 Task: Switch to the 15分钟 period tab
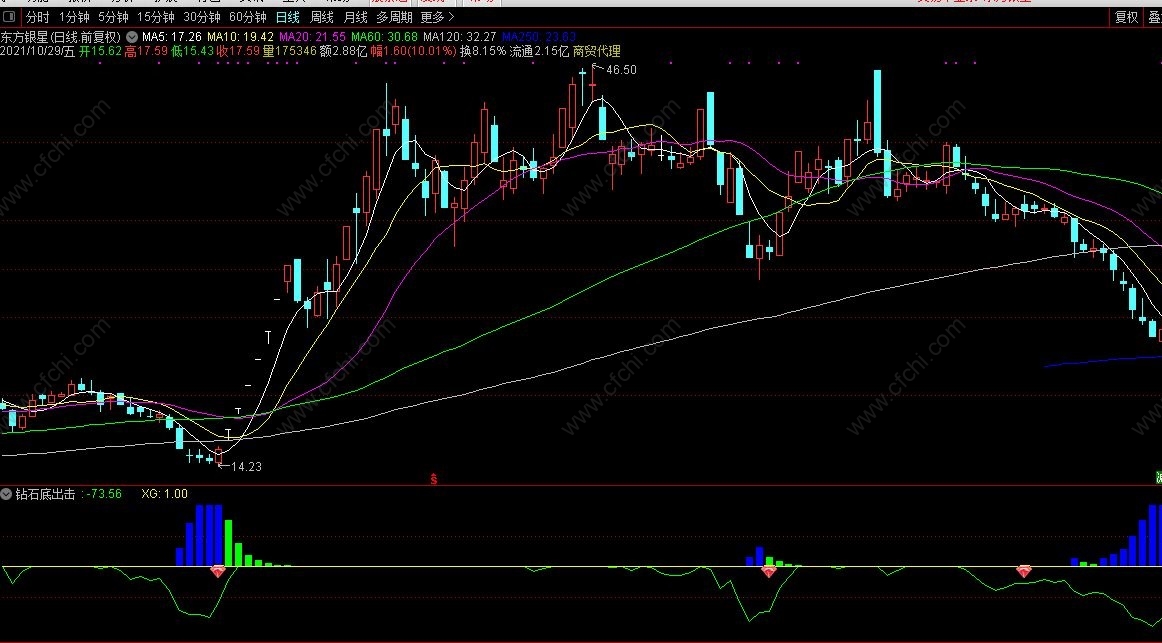click(156, 17)
